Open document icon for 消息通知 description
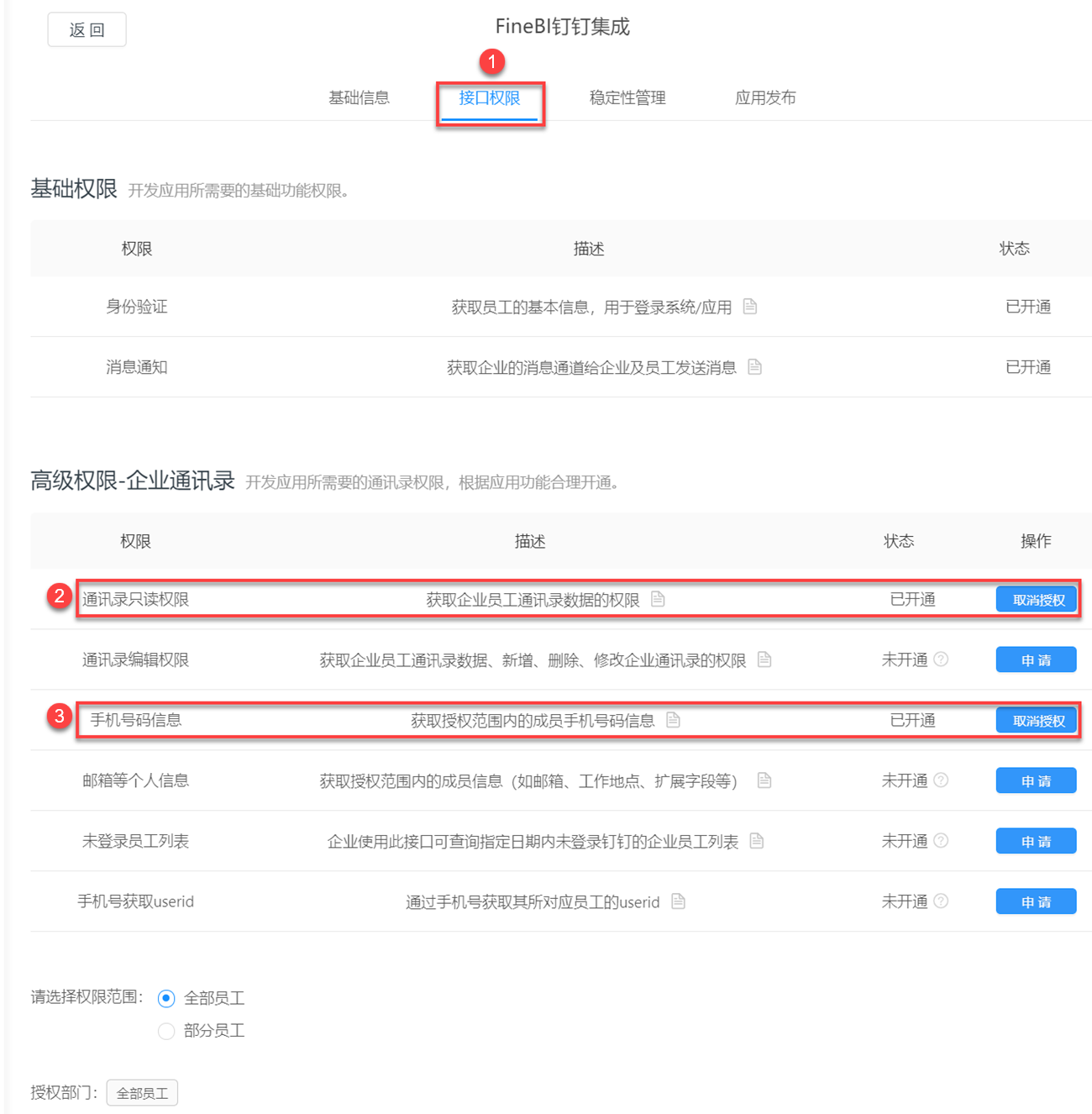This screenshot has height=1114, width=1092. pos(754,367)
